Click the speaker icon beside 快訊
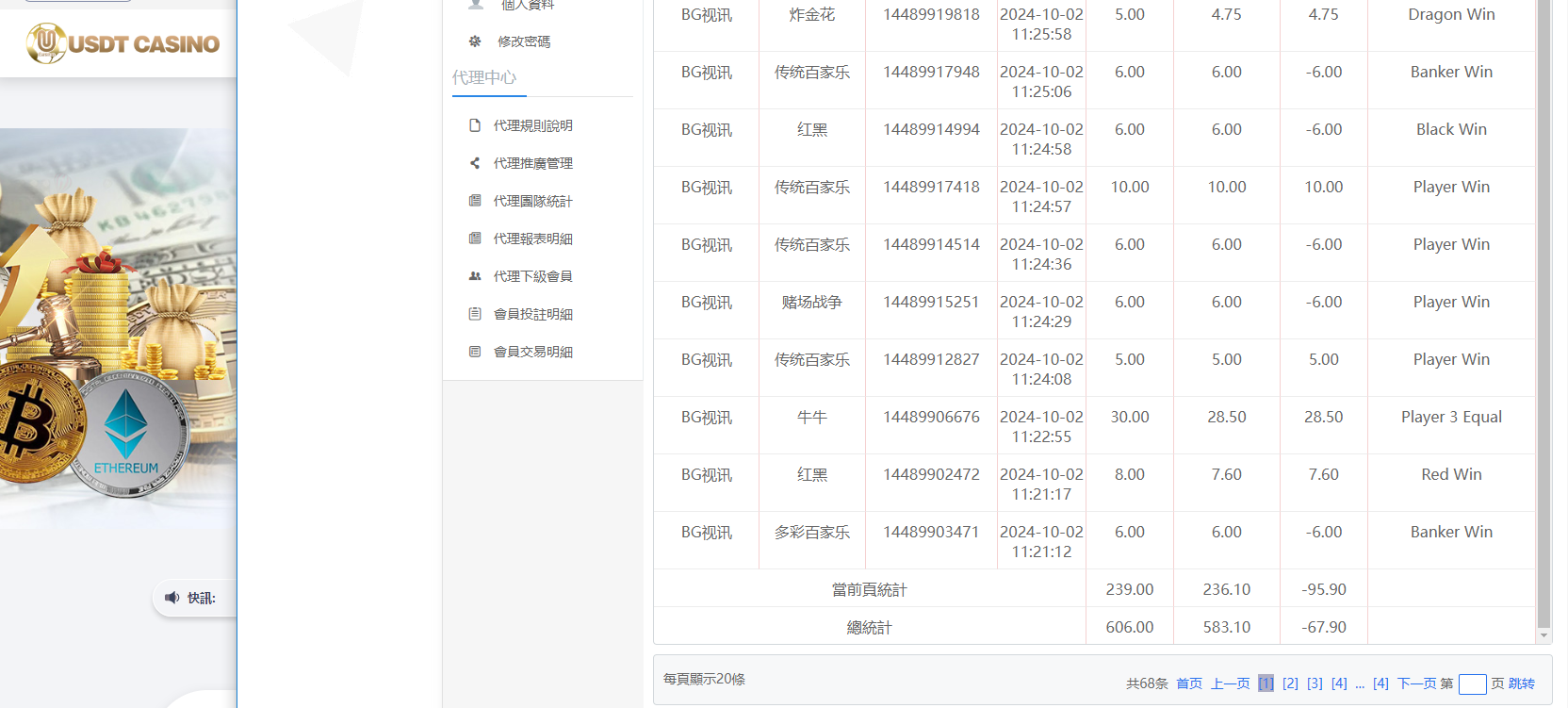Viewport: 1568px width, 708px height. [x=171, y=598]
